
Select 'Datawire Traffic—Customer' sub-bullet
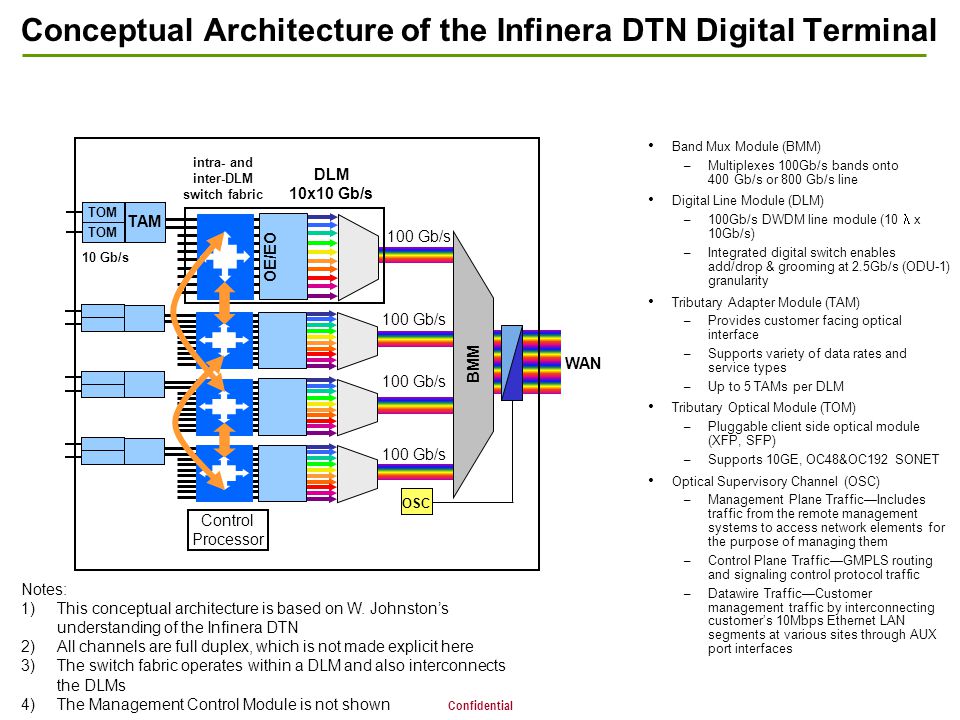pyautogui.click(x=822, y=621)
